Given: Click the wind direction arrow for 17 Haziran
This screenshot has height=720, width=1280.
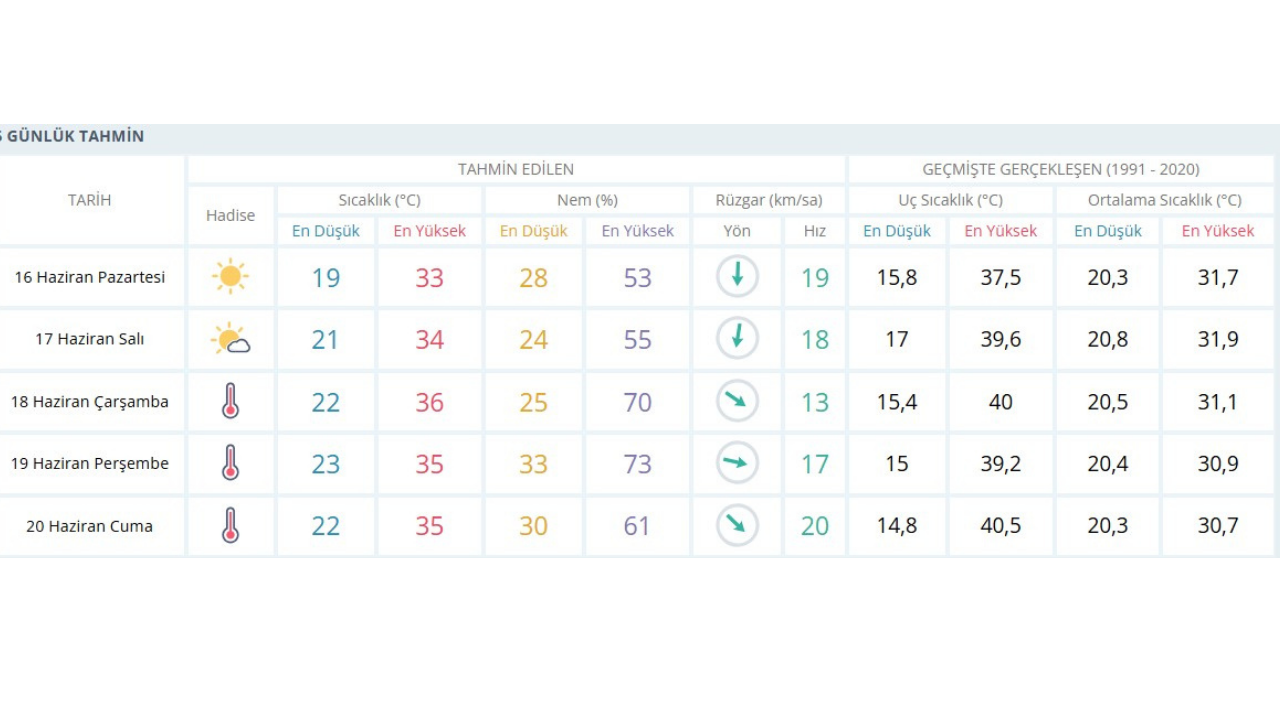Looking at the screenshot, I should [737, 339].
